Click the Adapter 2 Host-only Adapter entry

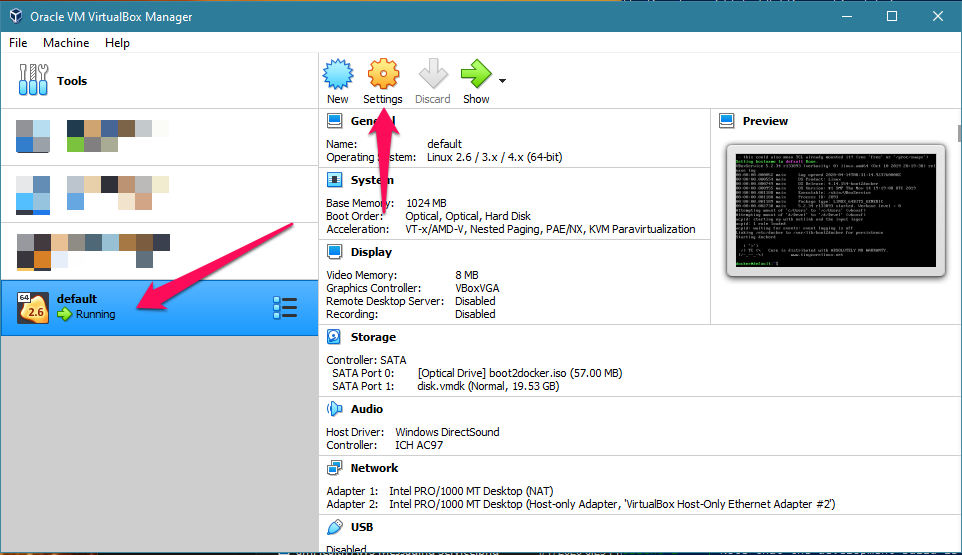pyautogui.click(x=612, y=504)
